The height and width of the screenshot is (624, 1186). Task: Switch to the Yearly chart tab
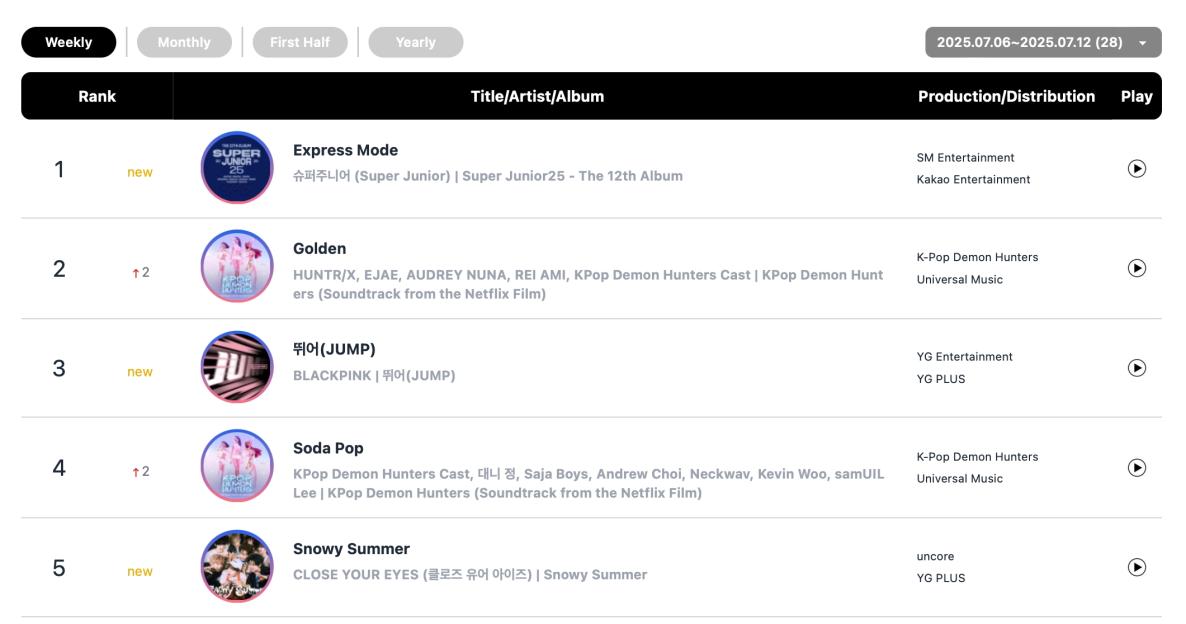[x=415, y=42]
